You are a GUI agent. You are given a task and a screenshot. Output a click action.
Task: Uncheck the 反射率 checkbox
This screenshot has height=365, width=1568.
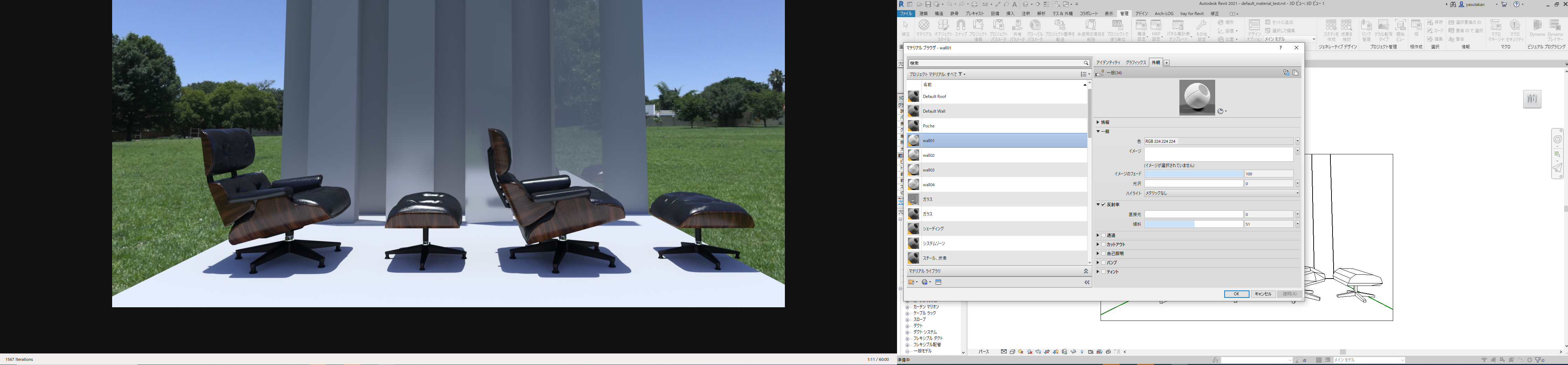[1103, 205]
